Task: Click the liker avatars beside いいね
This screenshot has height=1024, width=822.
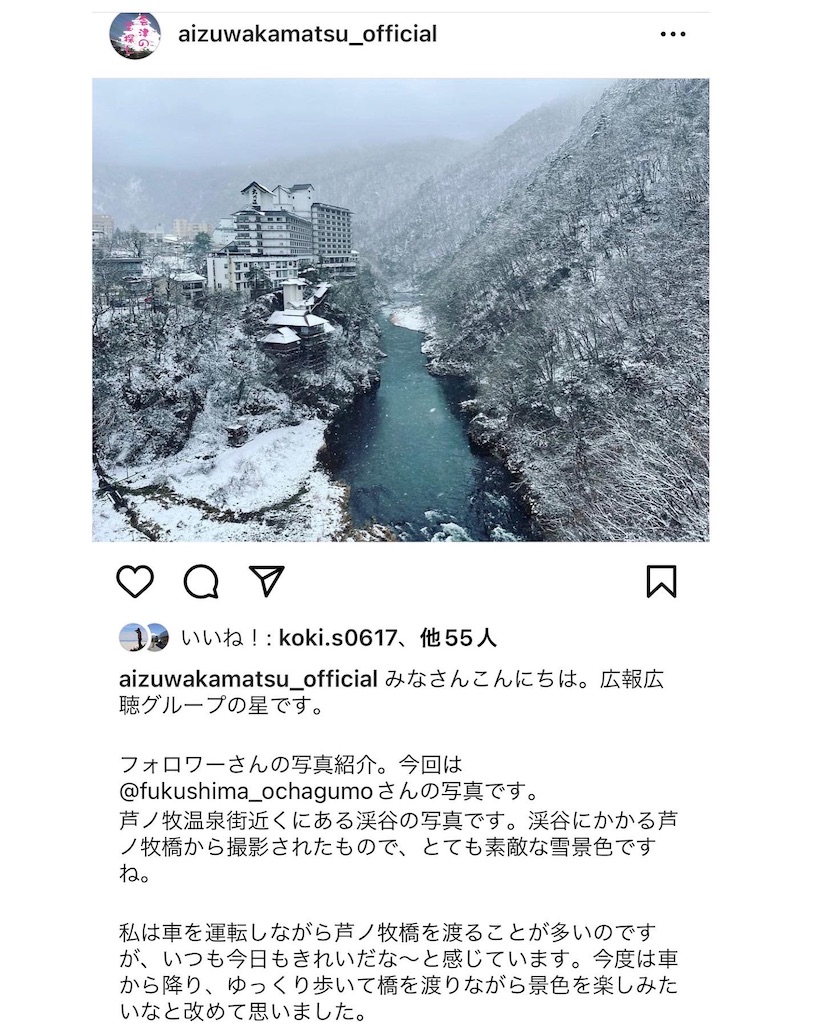Action: 144,637
